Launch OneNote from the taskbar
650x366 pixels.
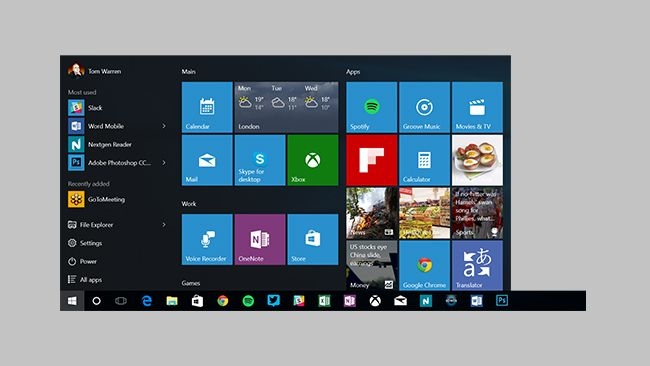[x=349, y=301]
